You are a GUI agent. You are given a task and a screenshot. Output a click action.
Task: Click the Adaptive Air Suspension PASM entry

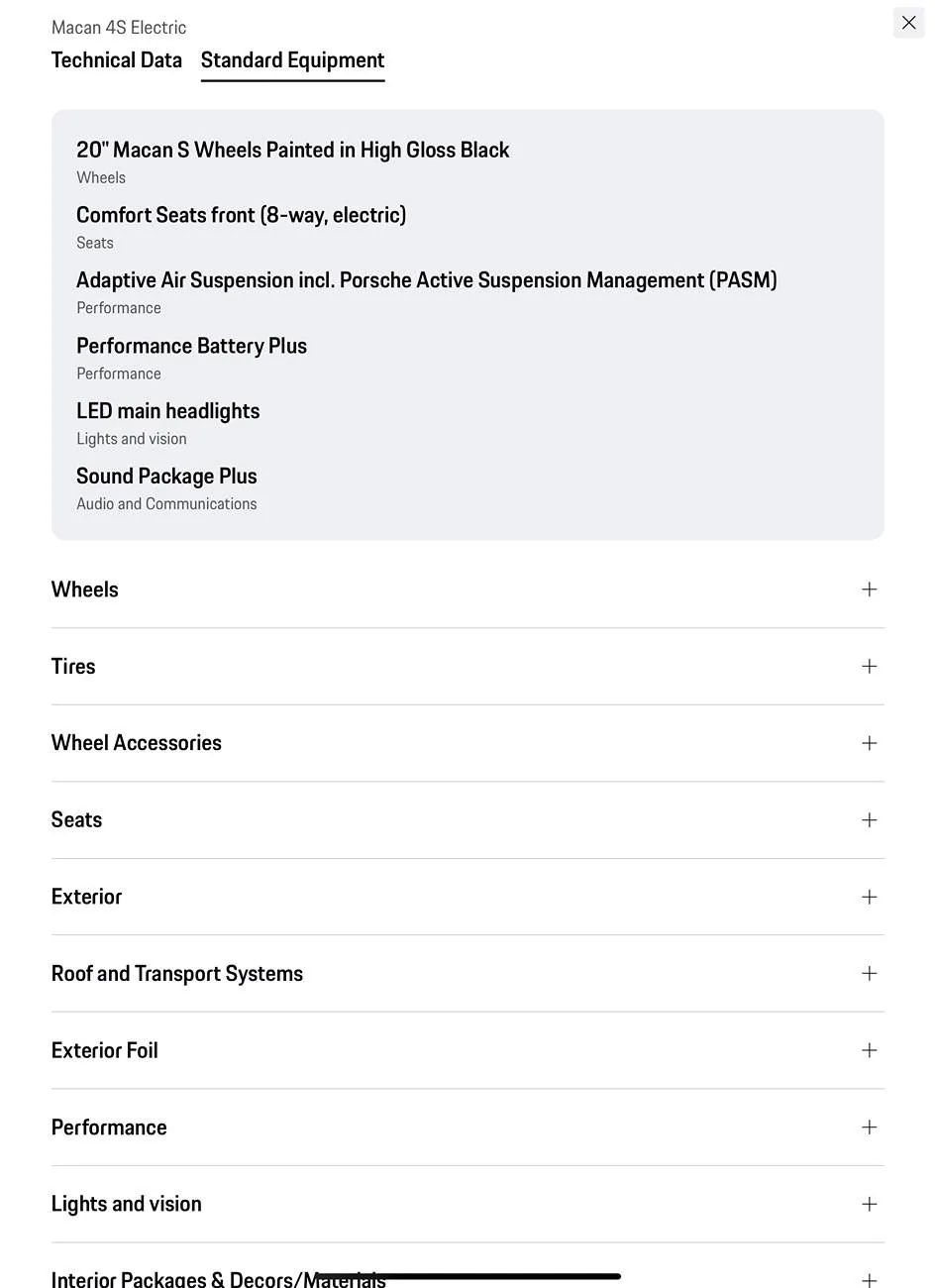tap(426, 280)
